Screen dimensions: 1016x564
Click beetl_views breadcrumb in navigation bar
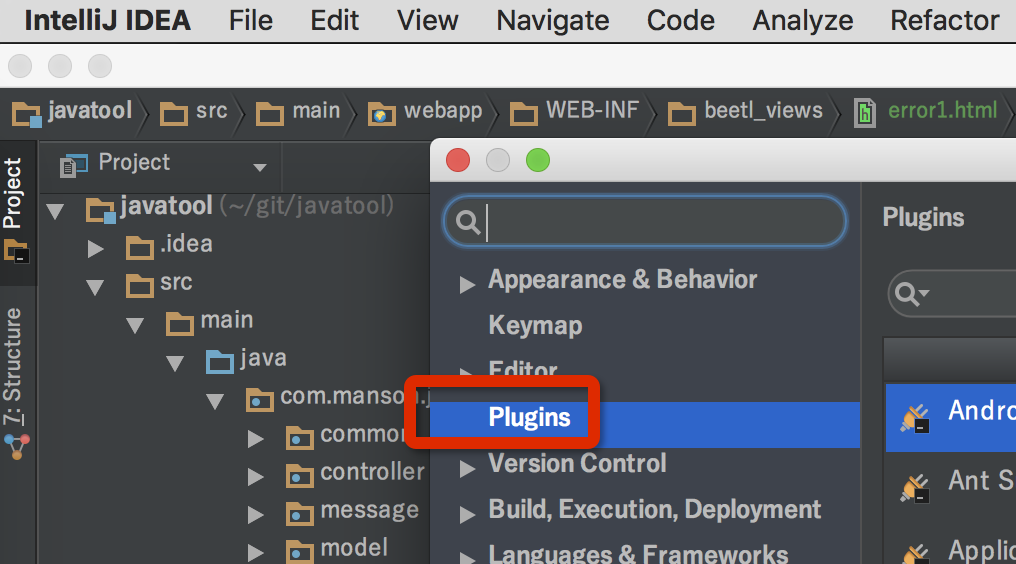pyautogui.click(x=763, y=111)
